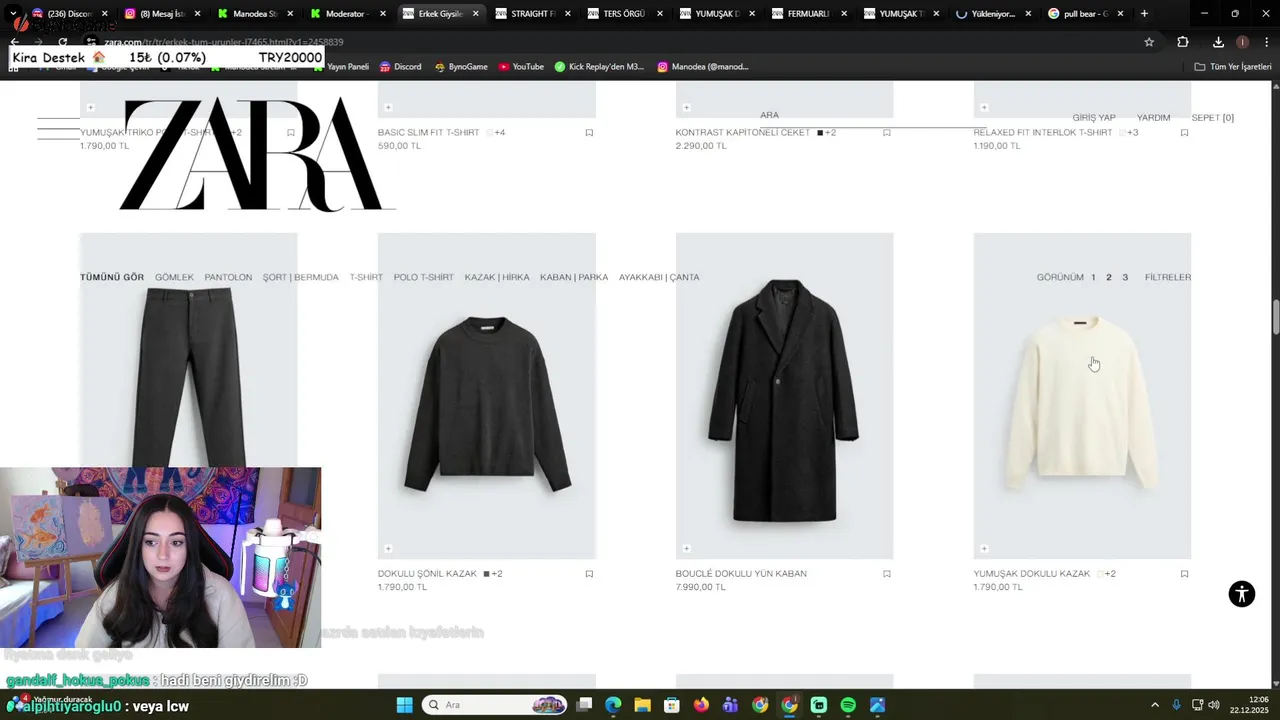Switch to Discord browser tab
The height and width of the screenshot is (720, 1280).
[68, 14]
